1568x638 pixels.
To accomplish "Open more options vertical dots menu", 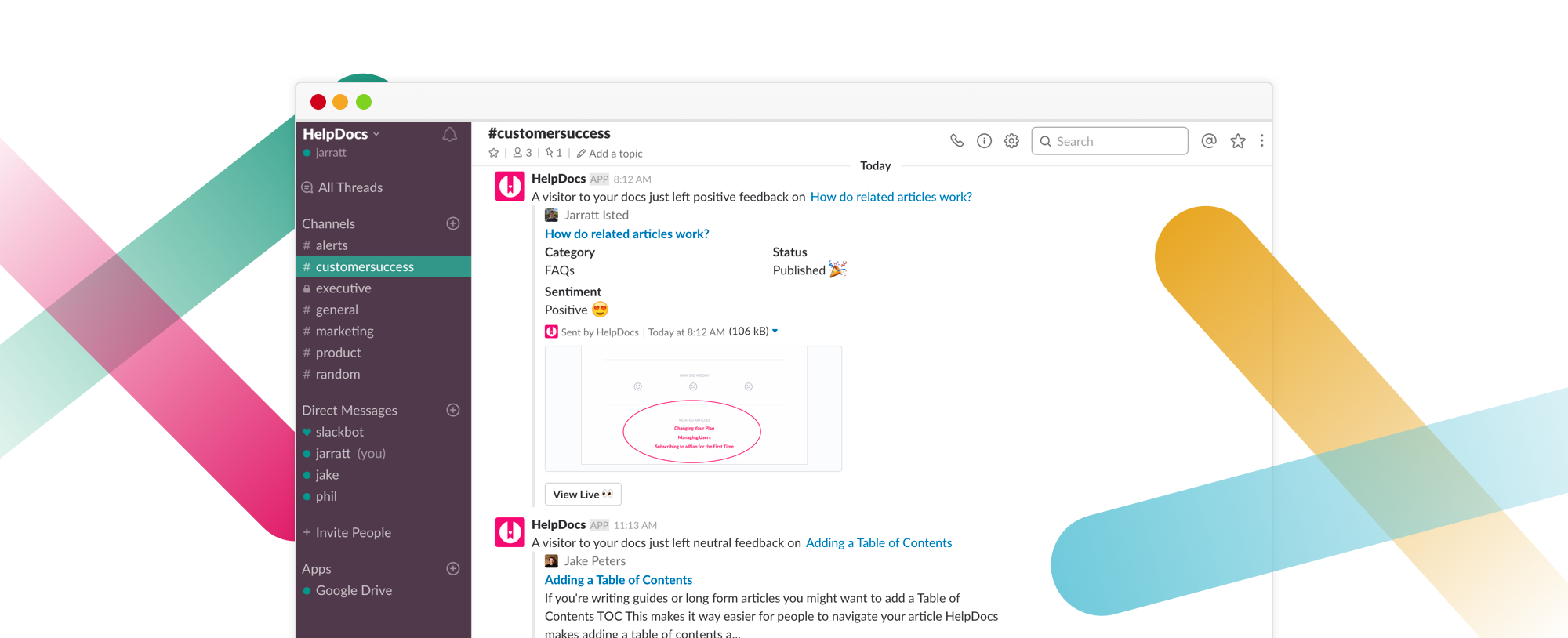I will (x=1261, y=140).
